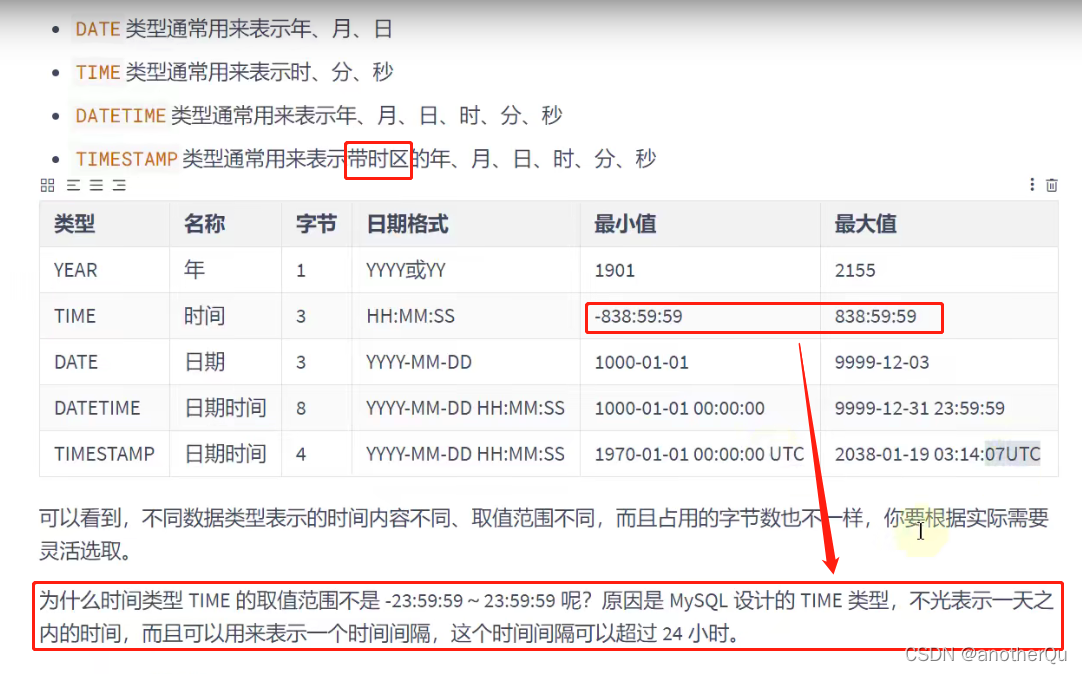Click the orange DATE code in bullet list
Image resolution: width=1082 pixels, height=674 pixels.
point(98,29)
